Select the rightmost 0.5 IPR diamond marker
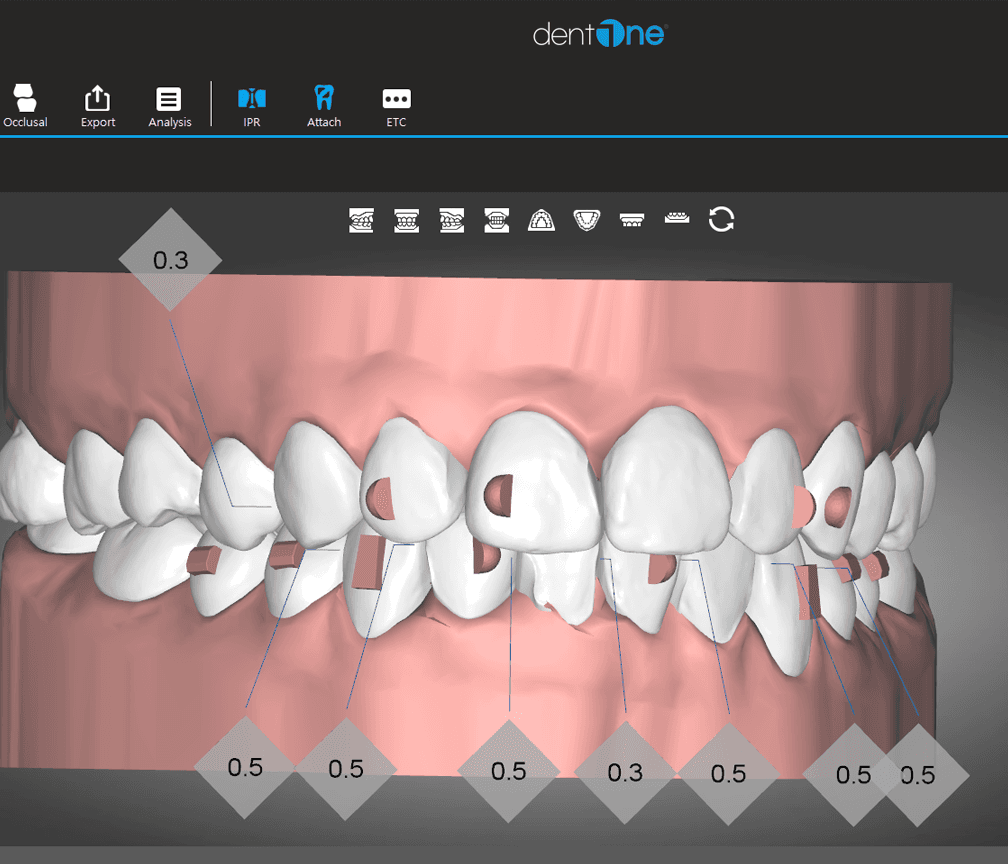Screen dimensions: 1008x864 [x=918, y=775]
